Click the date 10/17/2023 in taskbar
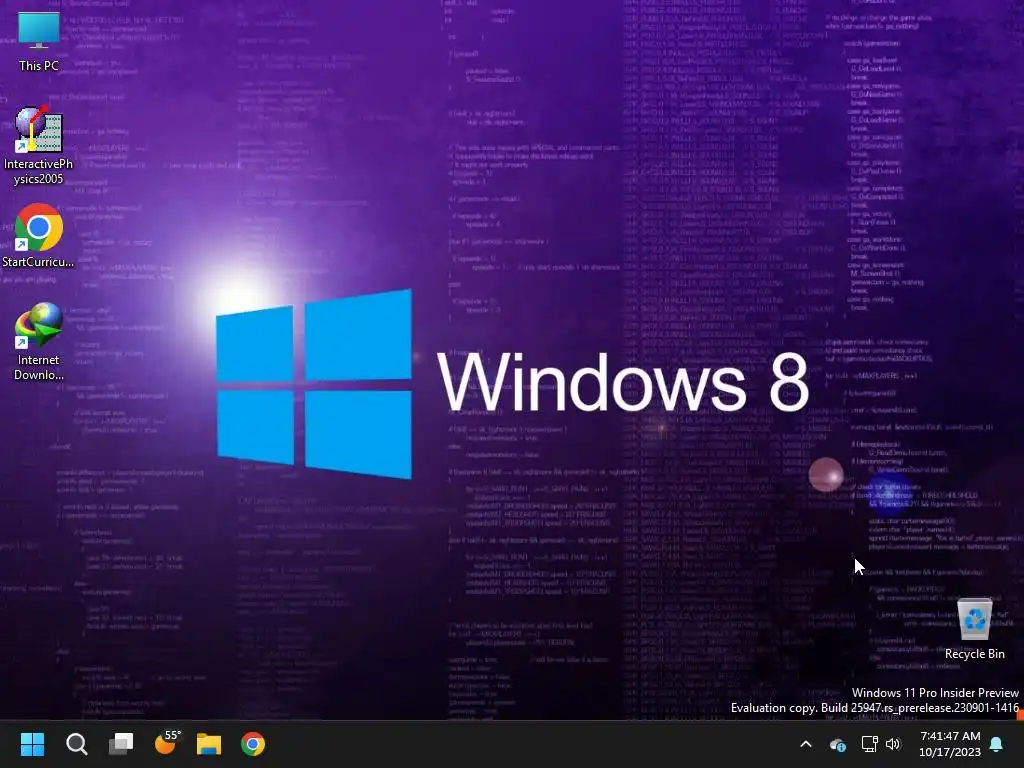Image resolution: width=1024 pixels, height=768 pixels. click(950, 752)
